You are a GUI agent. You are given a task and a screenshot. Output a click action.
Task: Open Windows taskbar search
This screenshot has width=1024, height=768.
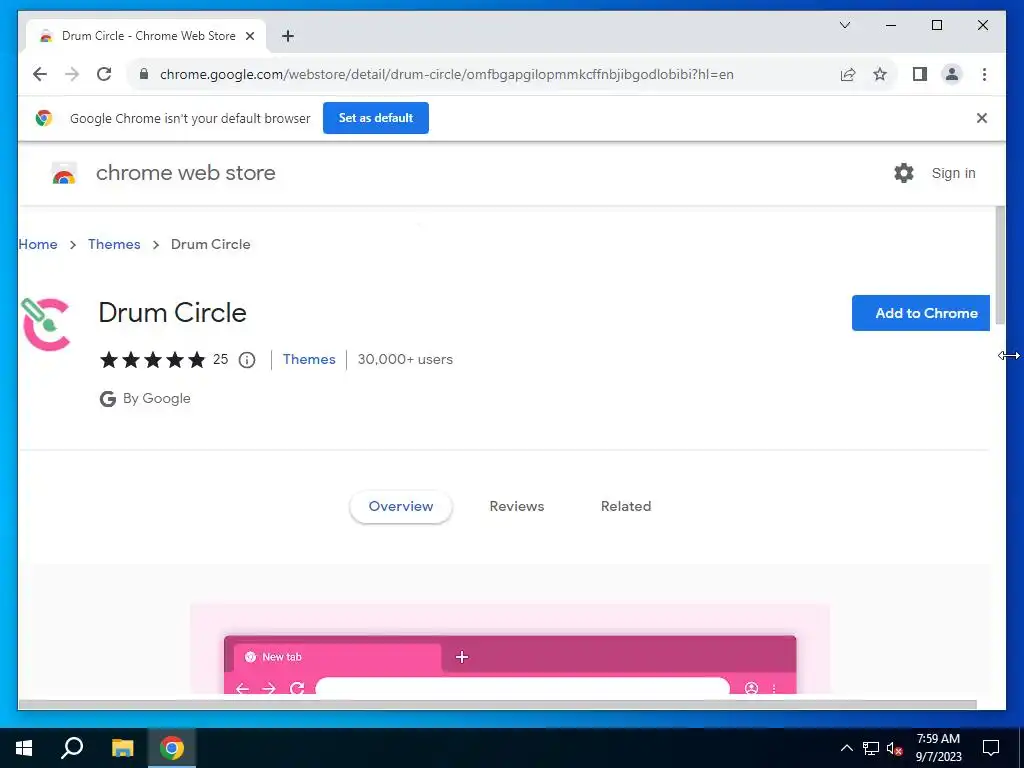pyautogui.click(x=72, y=748)
